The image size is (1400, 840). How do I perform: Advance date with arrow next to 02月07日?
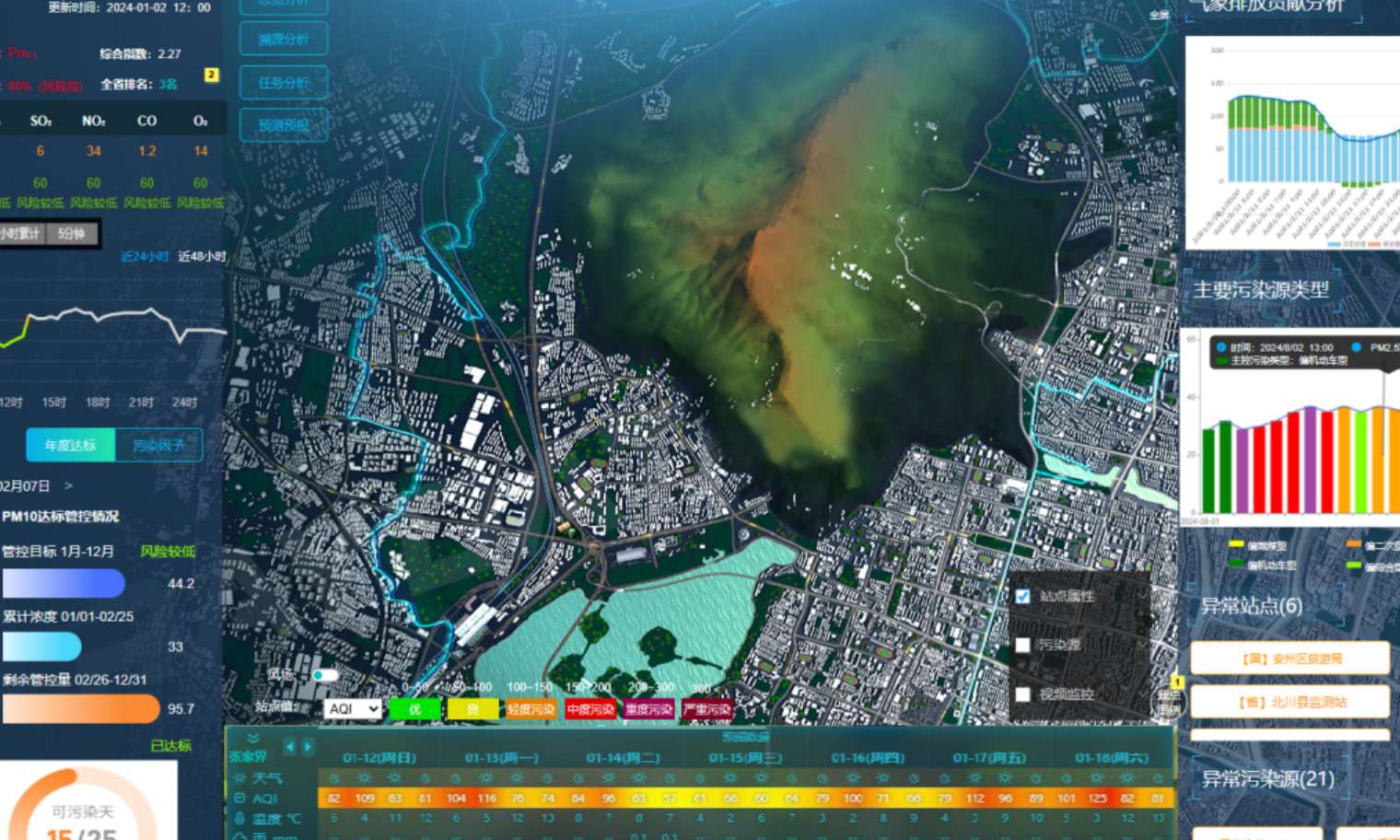click(x=68, y=485)
